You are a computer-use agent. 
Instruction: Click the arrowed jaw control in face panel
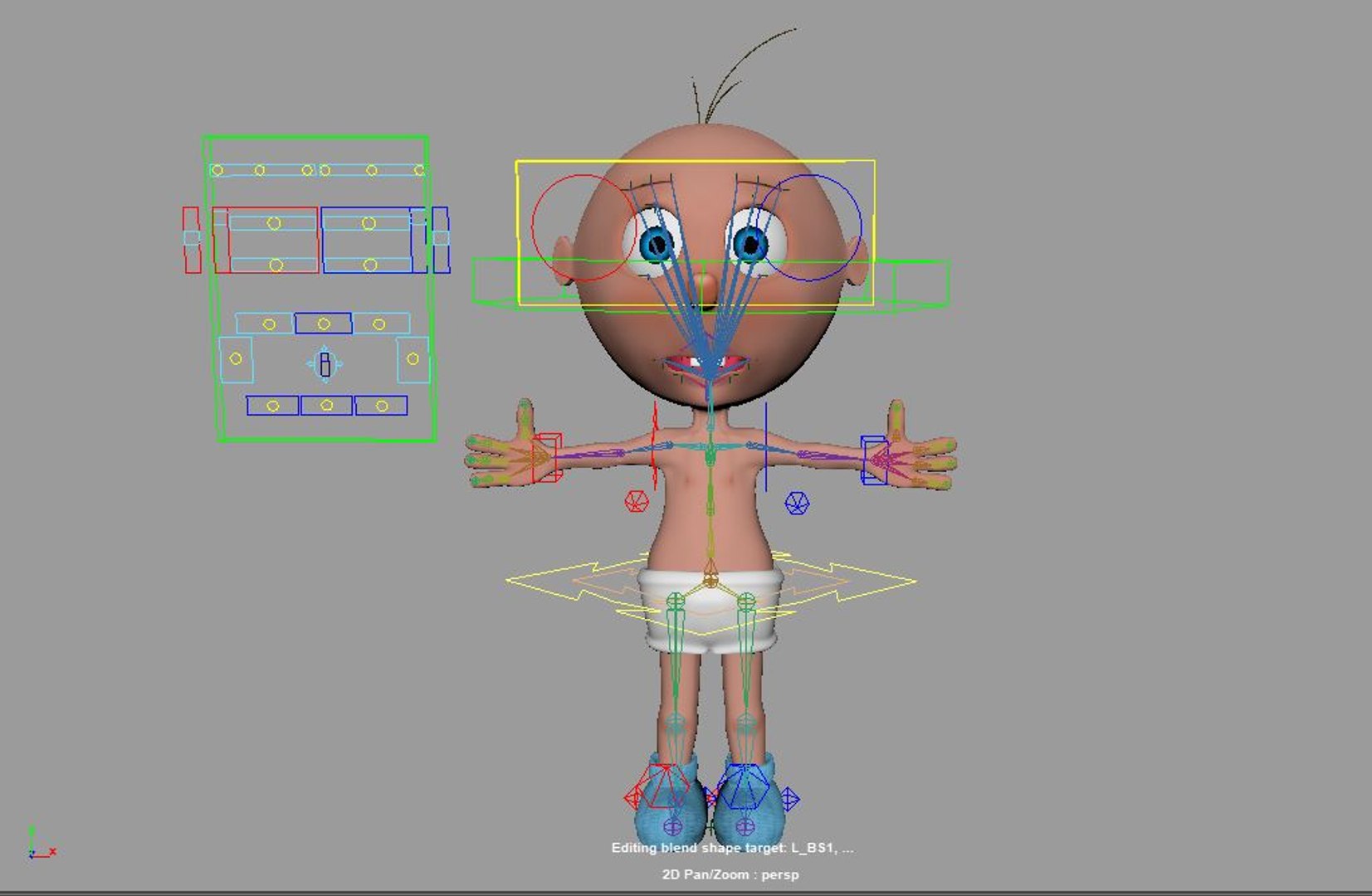pyautogui.click(x=325, y=363)
